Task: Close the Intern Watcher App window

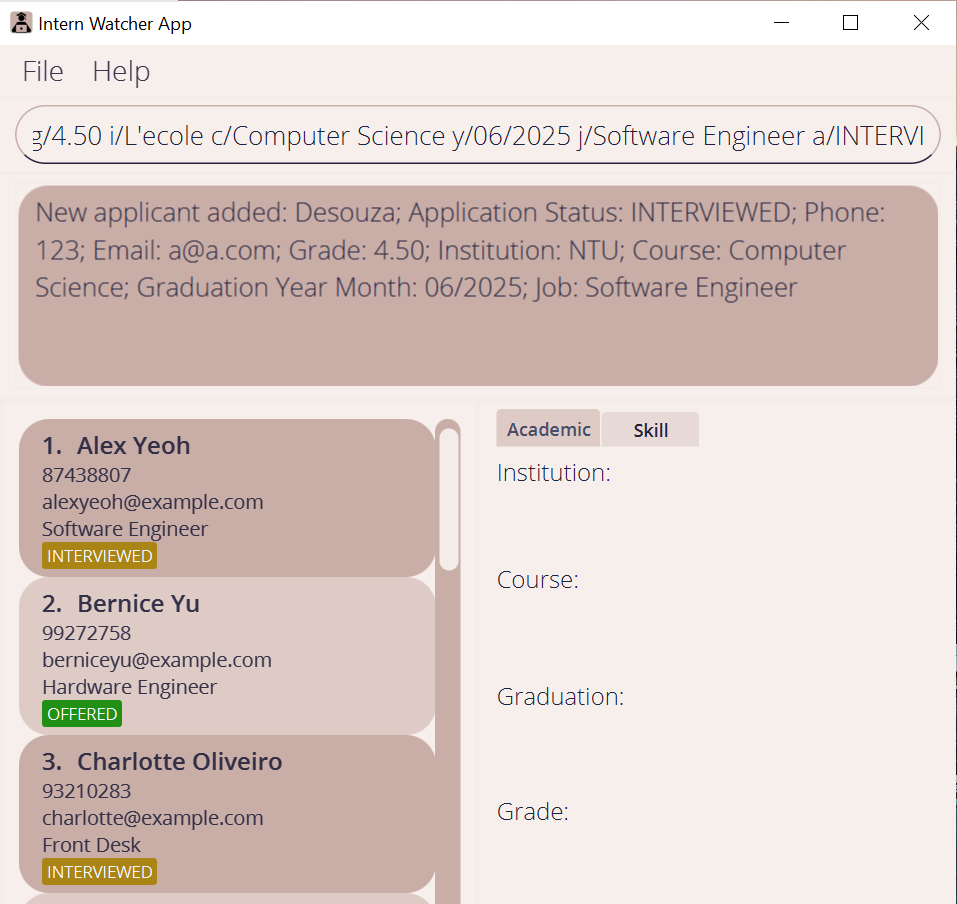Action: coord(921,23)
